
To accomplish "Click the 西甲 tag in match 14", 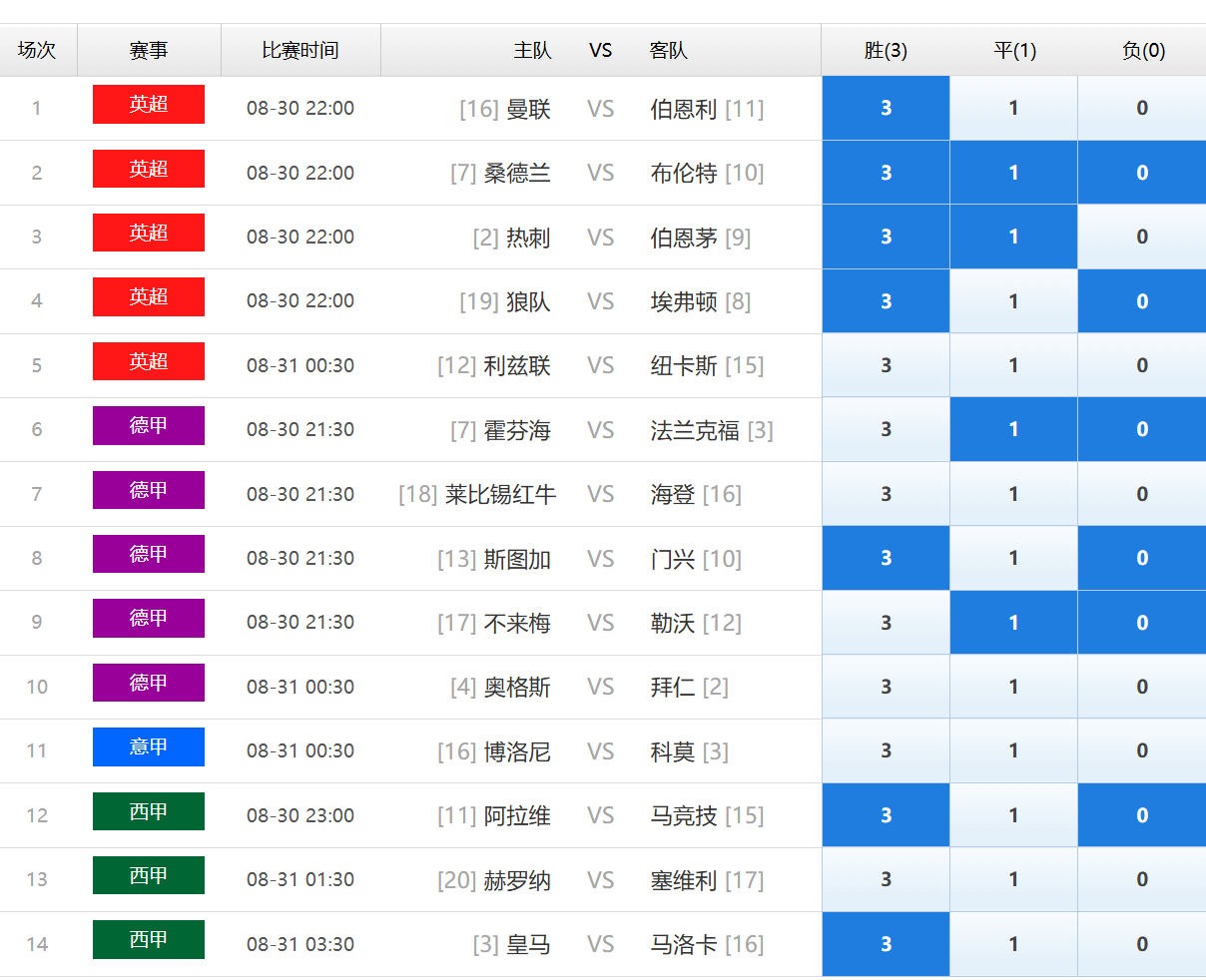I will 149,940.
